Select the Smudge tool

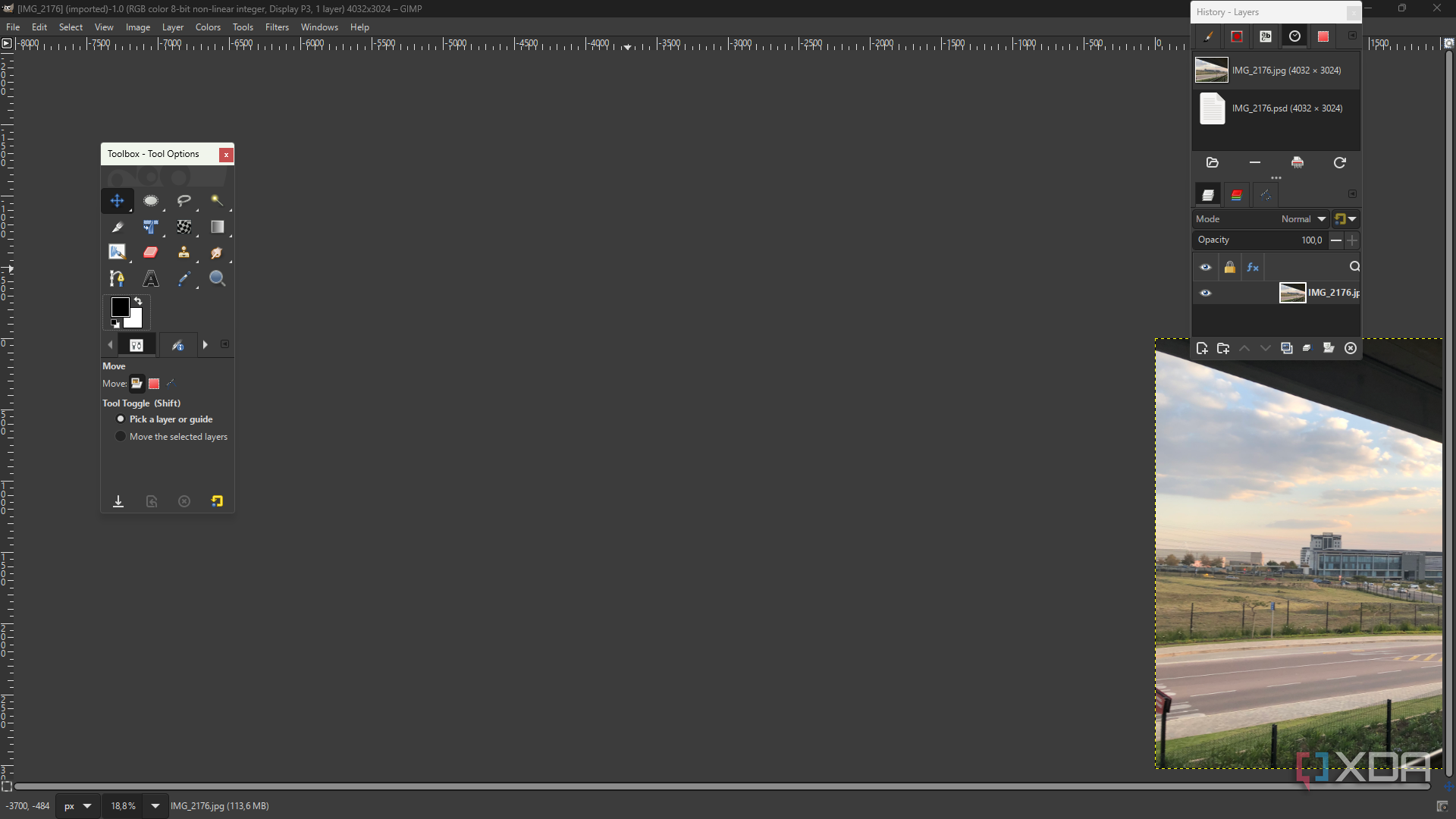click(217, 253)
